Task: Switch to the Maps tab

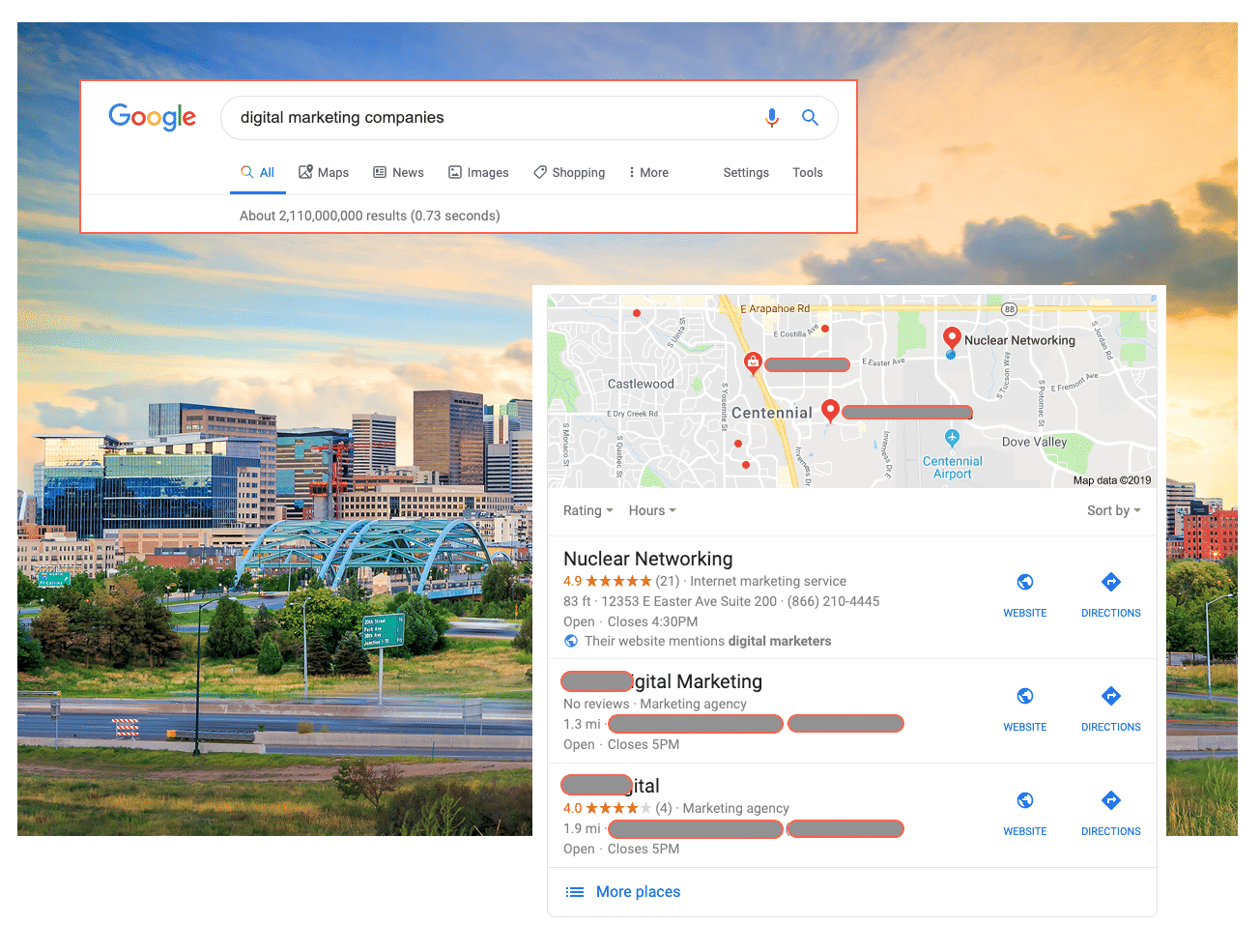Action: [x=324, y=172]
